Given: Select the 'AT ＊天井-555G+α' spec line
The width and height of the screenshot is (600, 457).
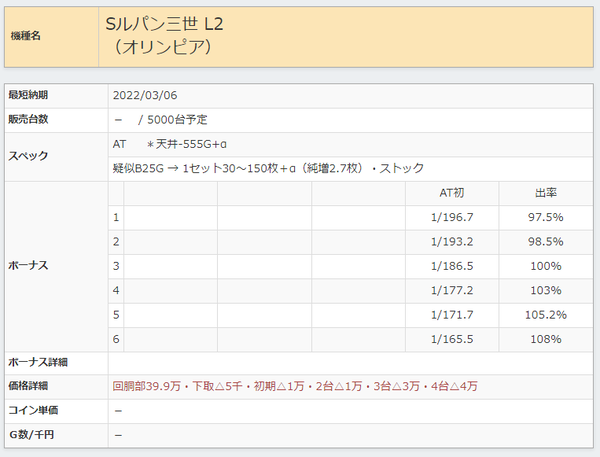Looking at the screenshot, I should tap(170, 144).
